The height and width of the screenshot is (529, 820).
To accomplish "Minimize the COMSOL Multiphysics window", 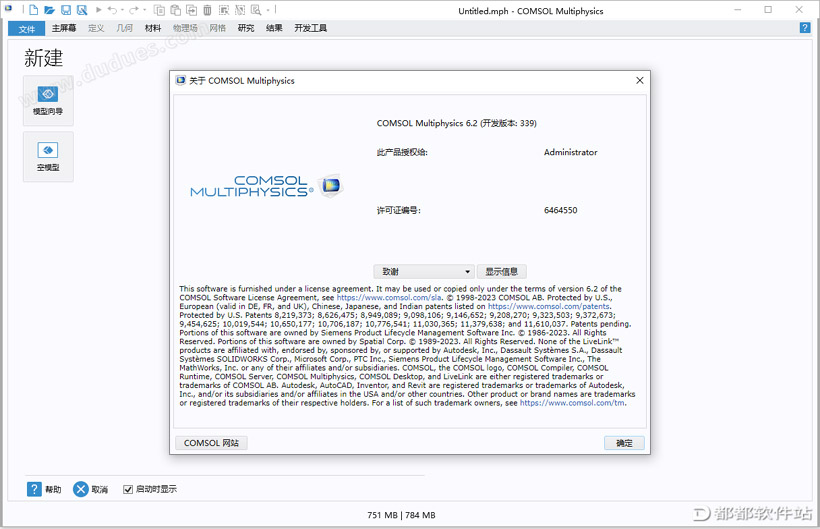I will [x=737, y=10].
